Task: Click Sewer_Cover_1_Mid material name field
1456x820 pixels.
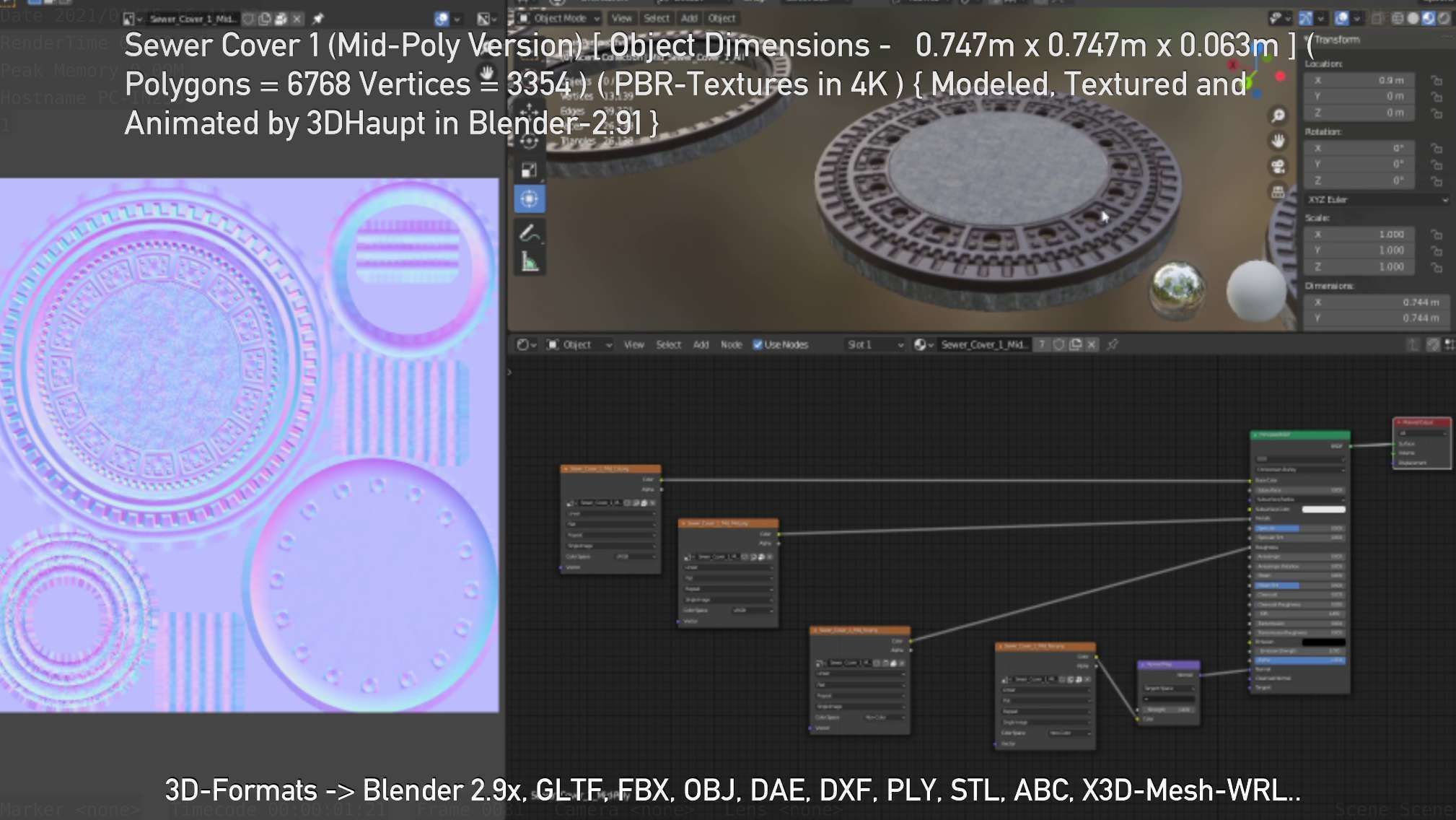Action: coord(984,345)
